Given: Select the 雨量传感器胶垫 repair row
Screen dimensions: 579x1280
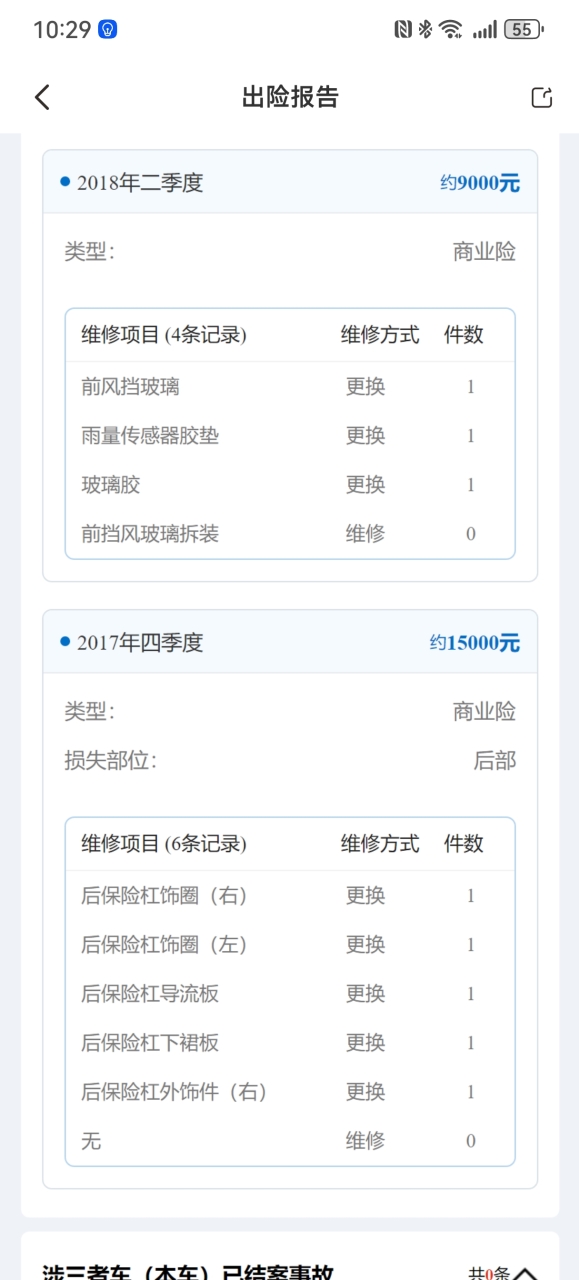Looking at the screenshot, I should (290, 436).
